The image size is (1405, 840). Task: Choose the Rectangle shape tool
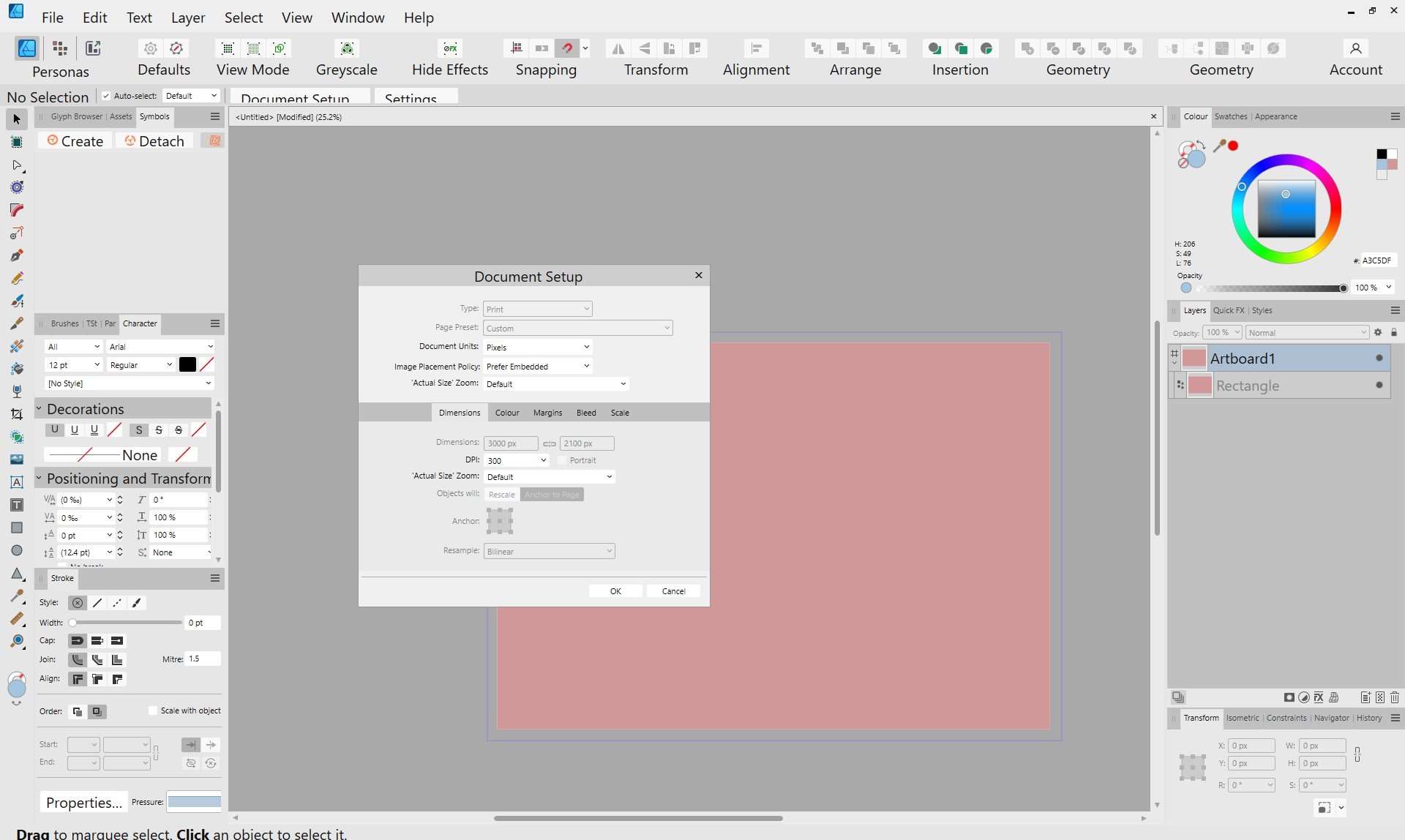[17, 528]
